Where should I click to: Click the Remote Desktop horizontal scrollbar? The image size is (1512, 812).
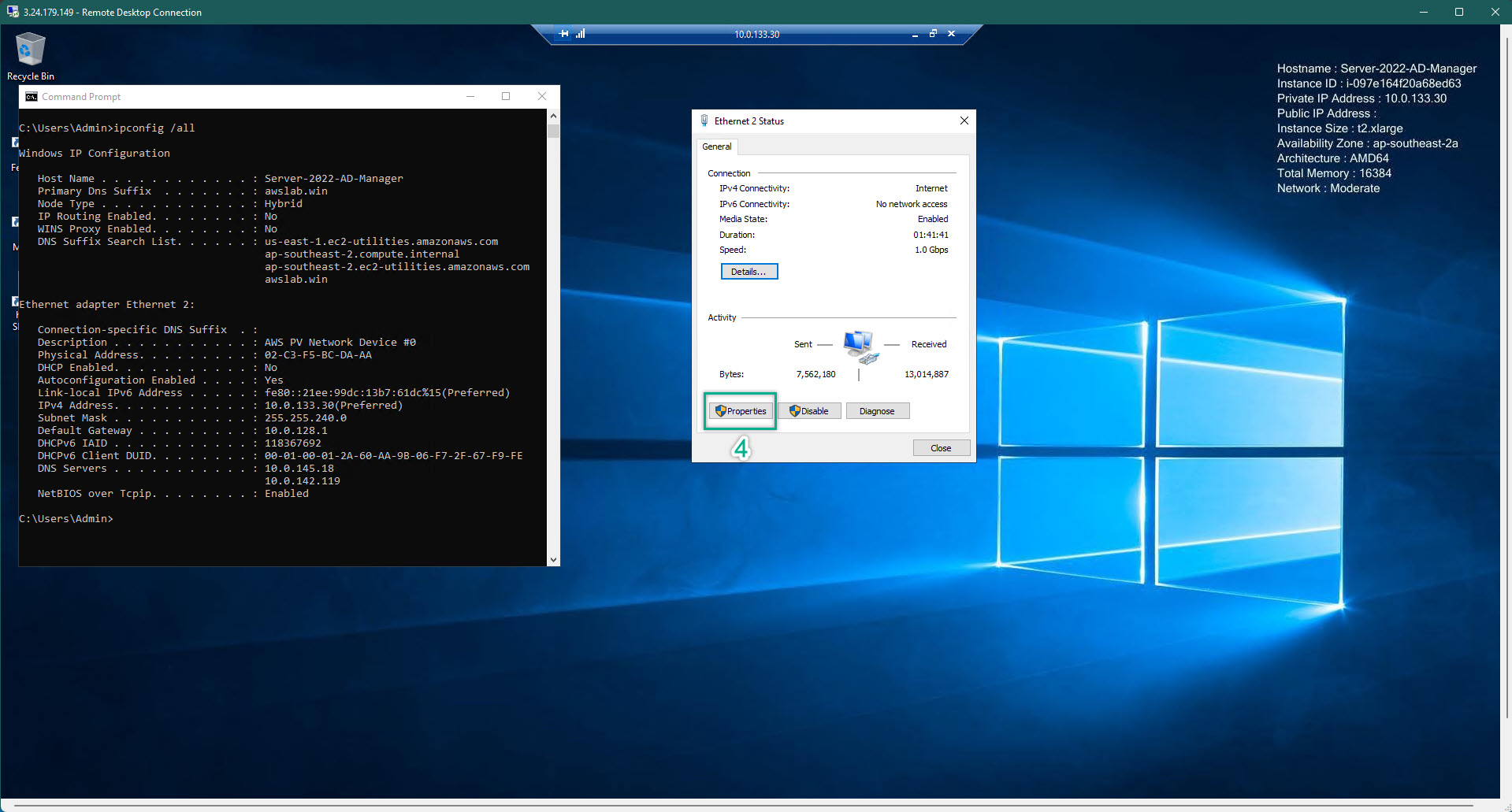pos(745,807)
